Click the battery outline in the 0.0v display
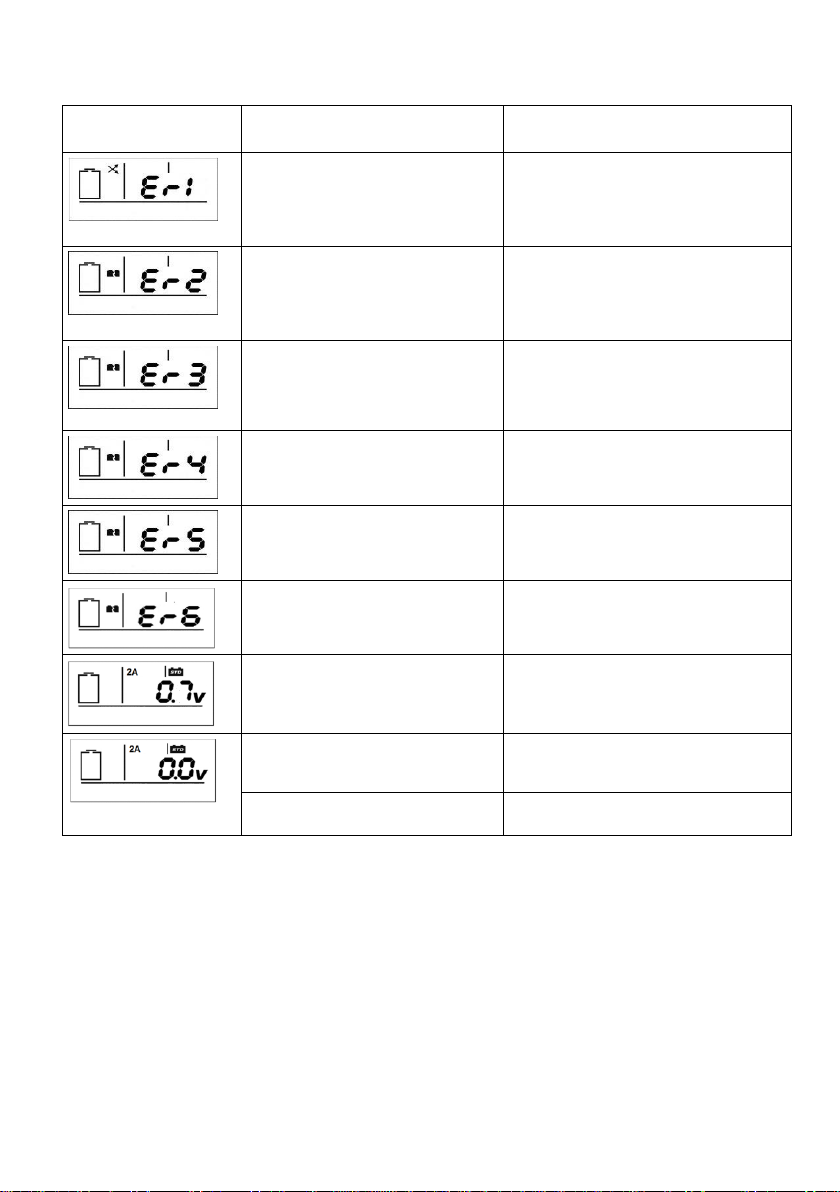Image resolution: width=840 pixels, height=1192 pixels. click(91, 765)
